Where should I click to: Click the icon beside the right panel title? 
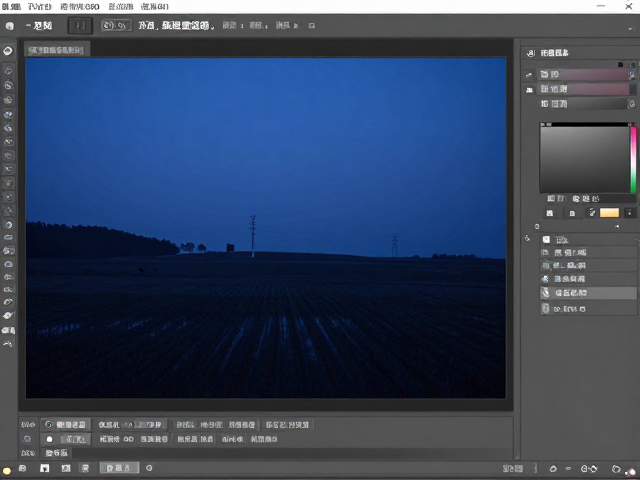530,53
